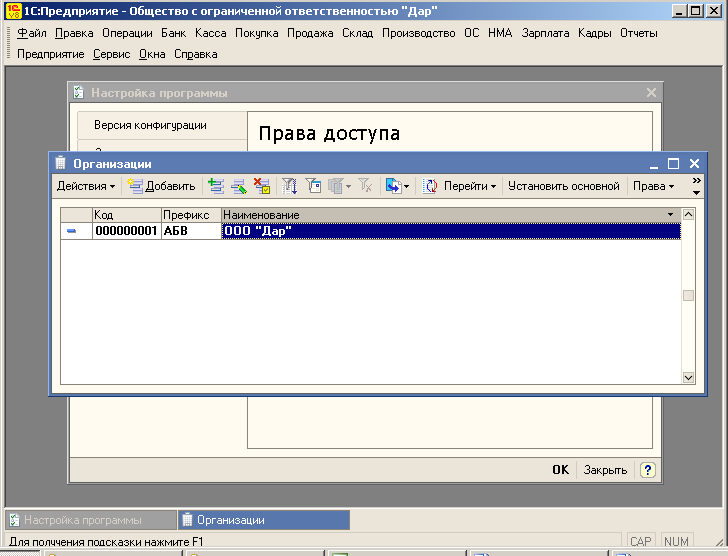Click the disable filter icon
The width and height of the screenshot is (728, 556).
click(365, 186)
